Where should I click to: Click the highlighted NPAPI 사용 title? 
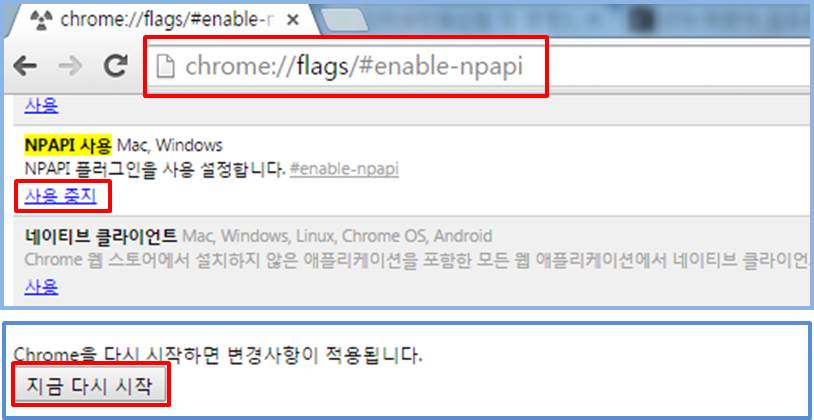[x=68, y=145]
